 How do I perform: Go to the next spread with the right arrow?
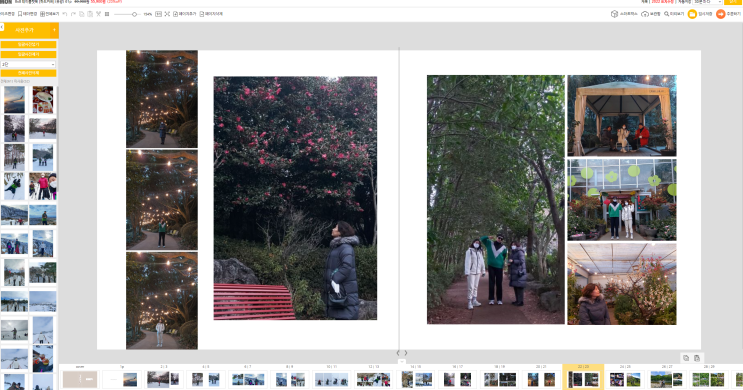[x=406, y=353]
